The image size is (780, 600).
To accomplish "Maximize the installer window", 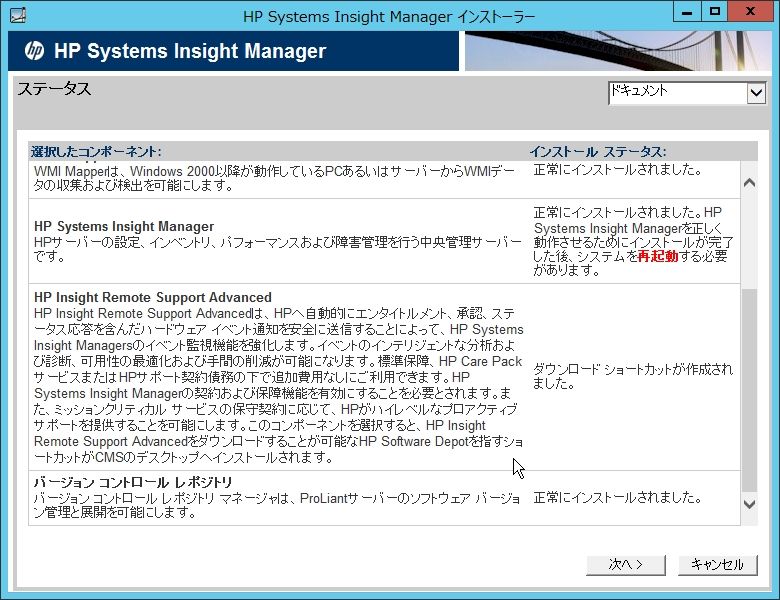I will (715, 12).
